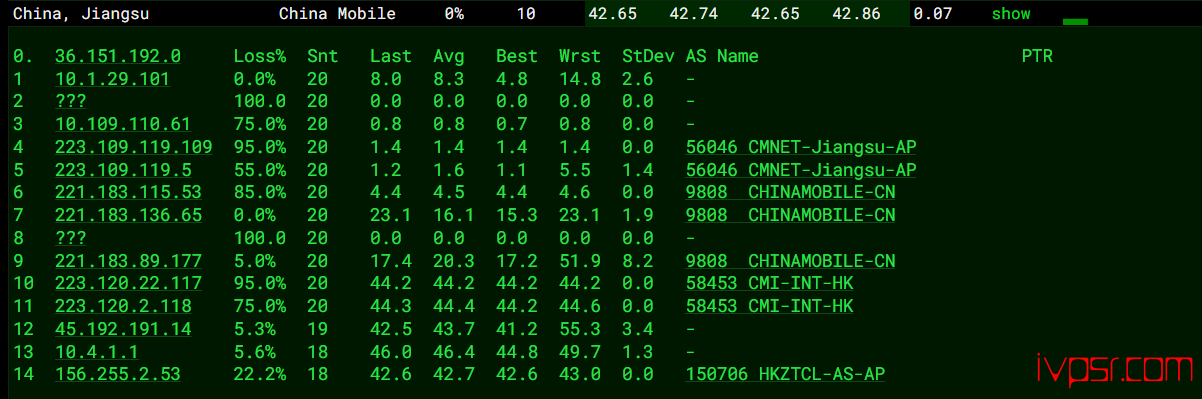Open hop 1 IP 10.1.29.101
Screen dimensions: 1202x399
click(x=112, y=79)
